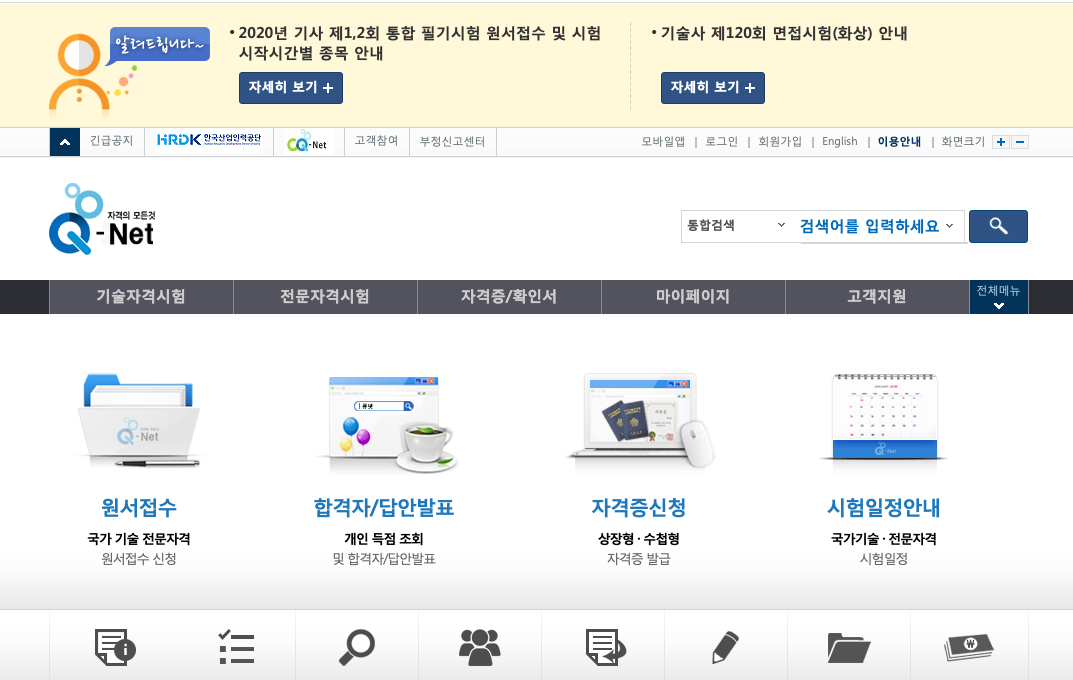Click the notice mascot figure icon

79,72
